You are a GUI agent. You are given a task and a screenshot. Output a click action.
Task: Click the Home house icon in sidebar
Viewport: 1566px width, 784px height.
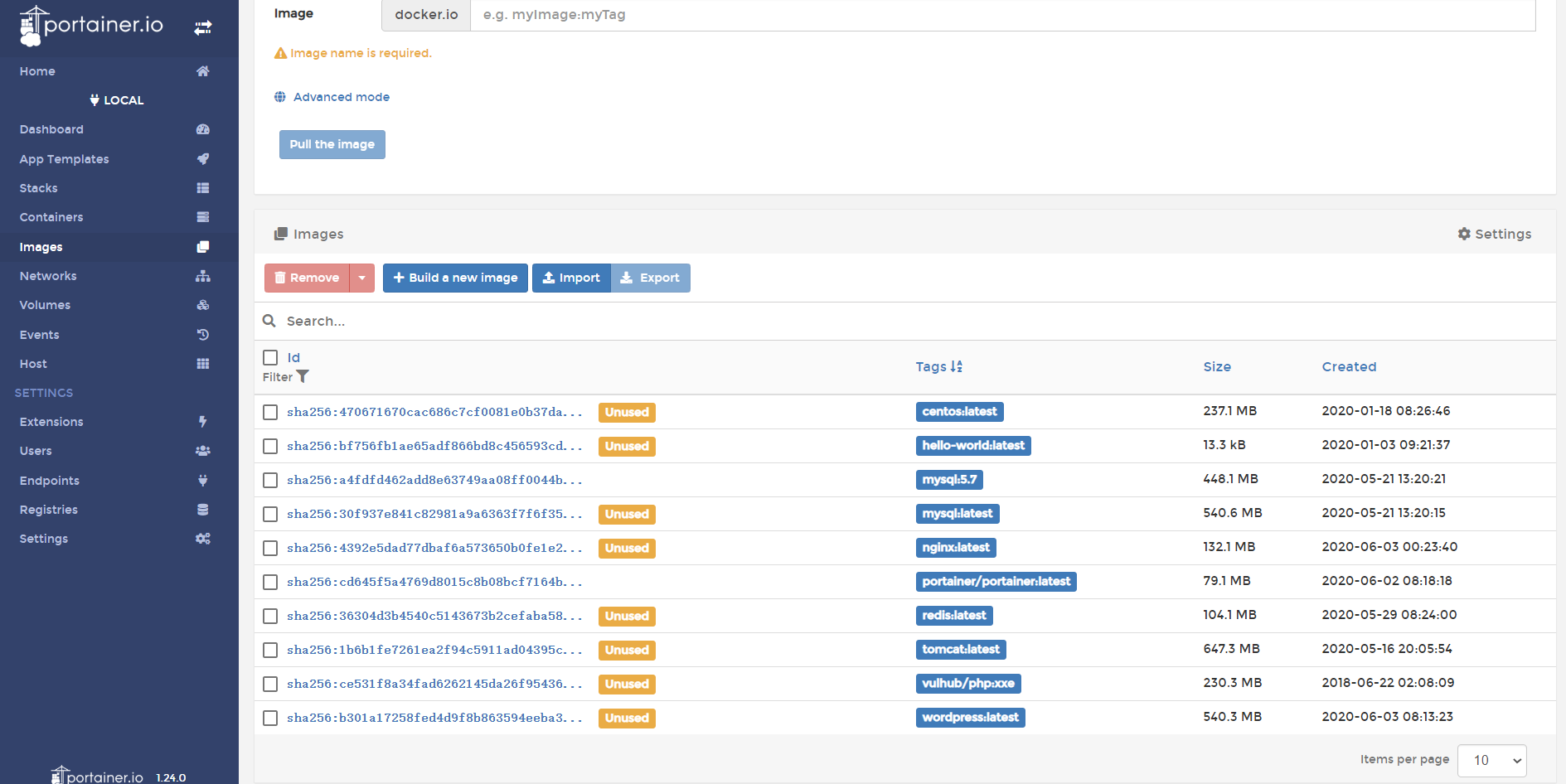203,71
